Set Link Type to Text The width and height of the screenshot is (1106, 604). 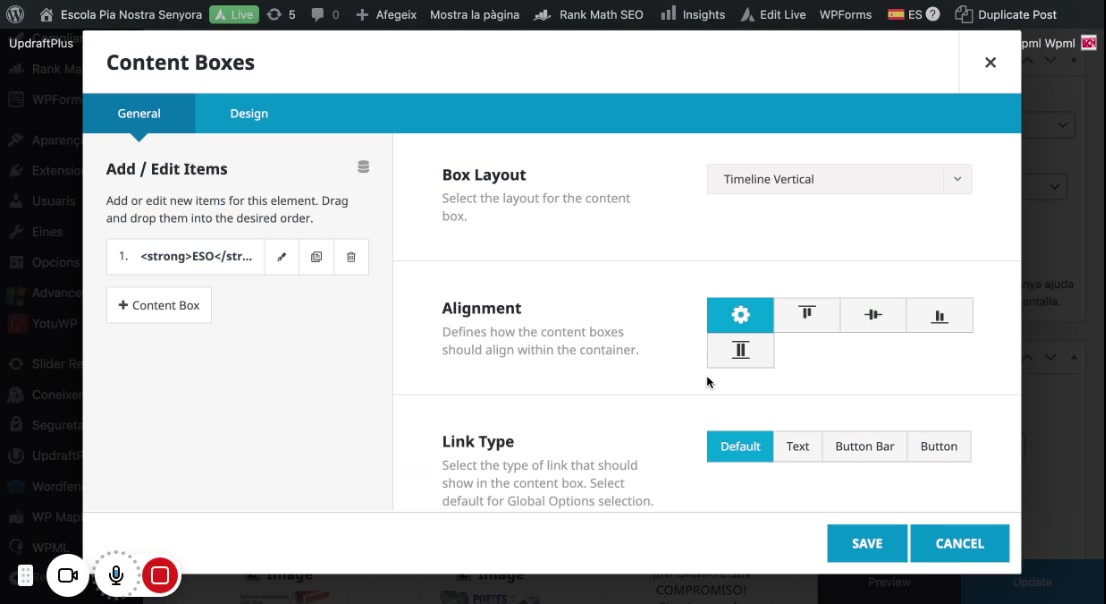(797, 446)
